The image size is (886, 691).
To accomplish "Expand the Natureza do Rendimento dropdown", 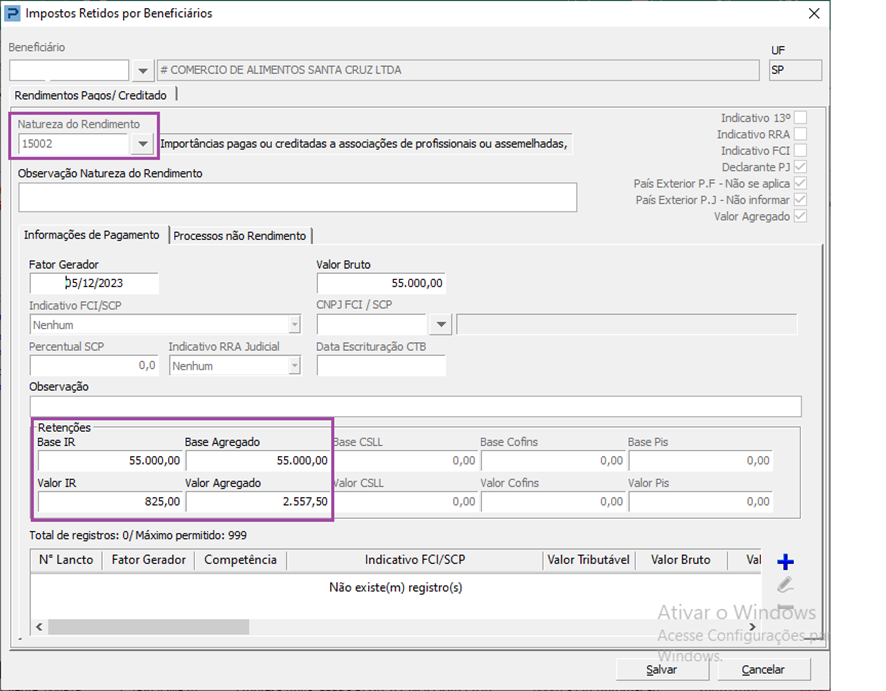I will coord(143,144).
